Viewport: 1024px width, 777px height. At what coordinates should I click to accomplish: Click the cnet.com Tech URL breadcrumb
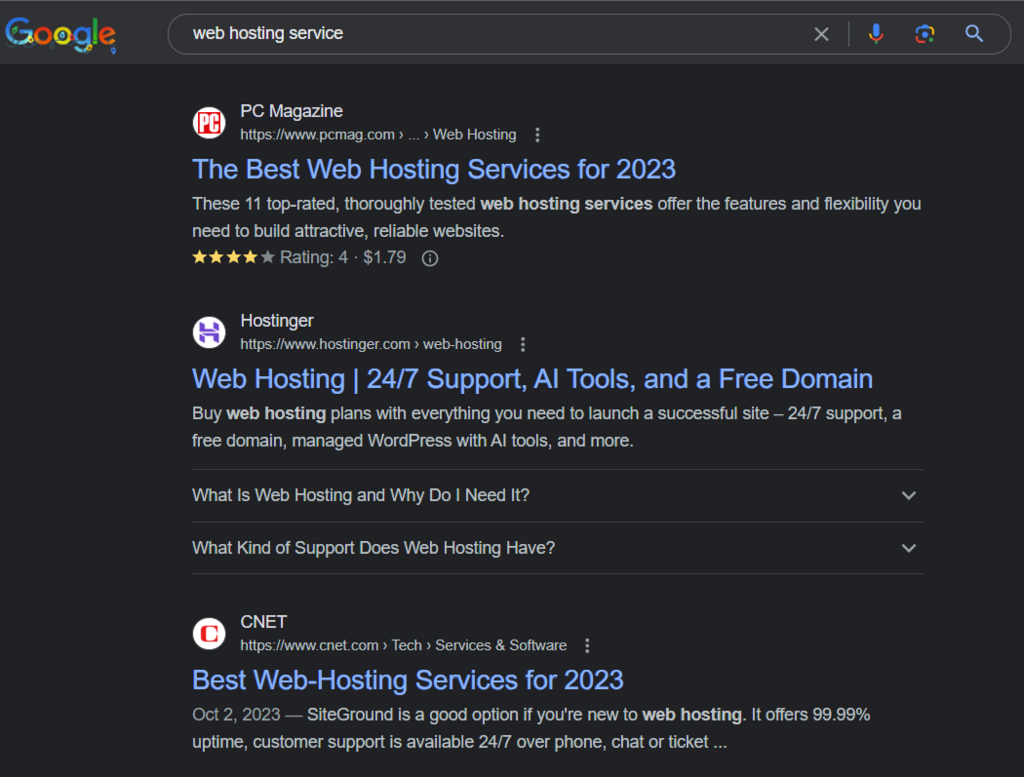pyautogui.click(x=404, y=645)
